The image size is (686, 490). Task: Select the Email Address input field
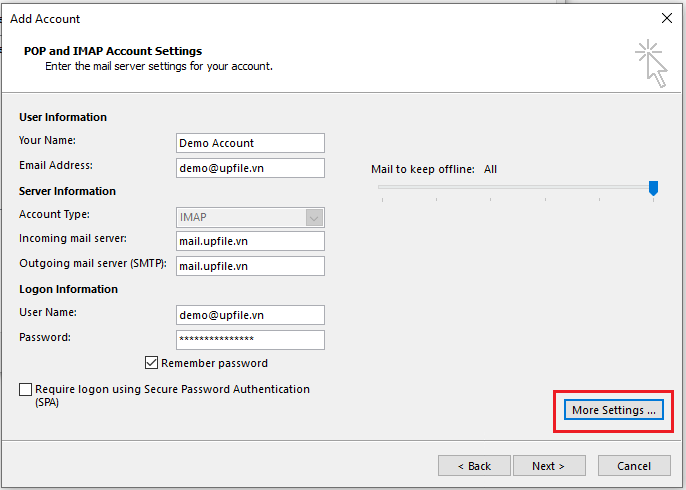pyautogui.click(x=250, y=168)
